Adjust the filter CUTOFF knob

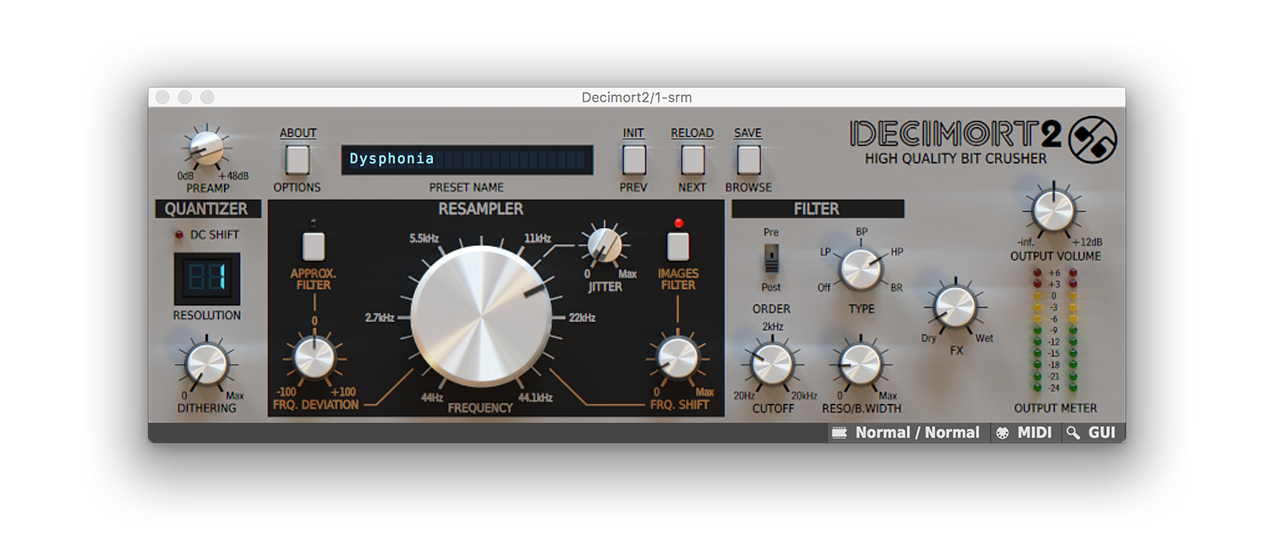pos(772,364)
